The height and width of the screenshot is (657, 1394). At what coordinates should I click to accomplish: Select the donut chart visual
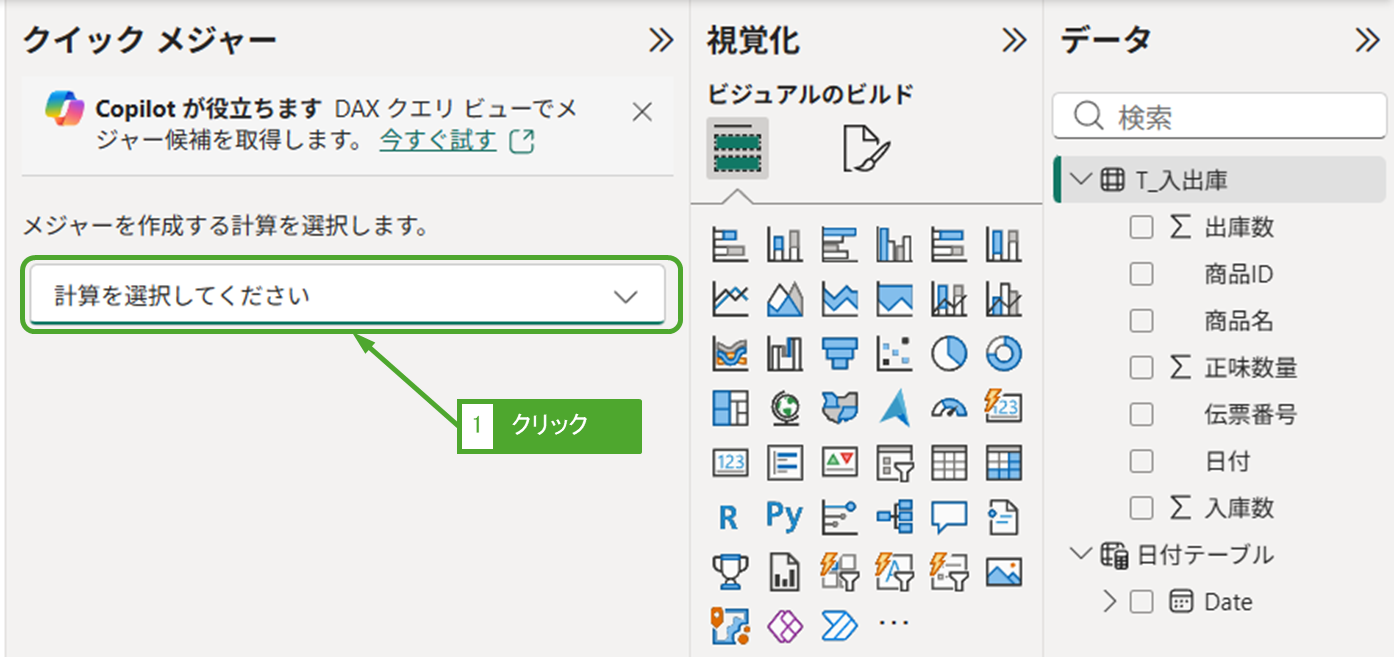pos(1003,352)
